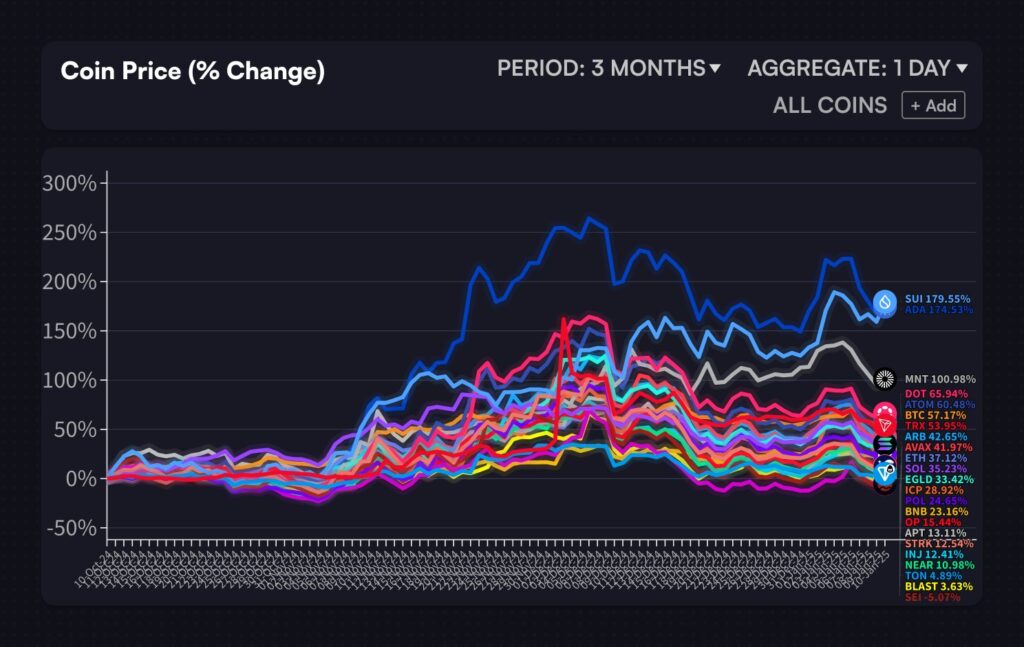Select the DOT 65.94% legend label
1024x647 pixels.
[x=936, y=394]
